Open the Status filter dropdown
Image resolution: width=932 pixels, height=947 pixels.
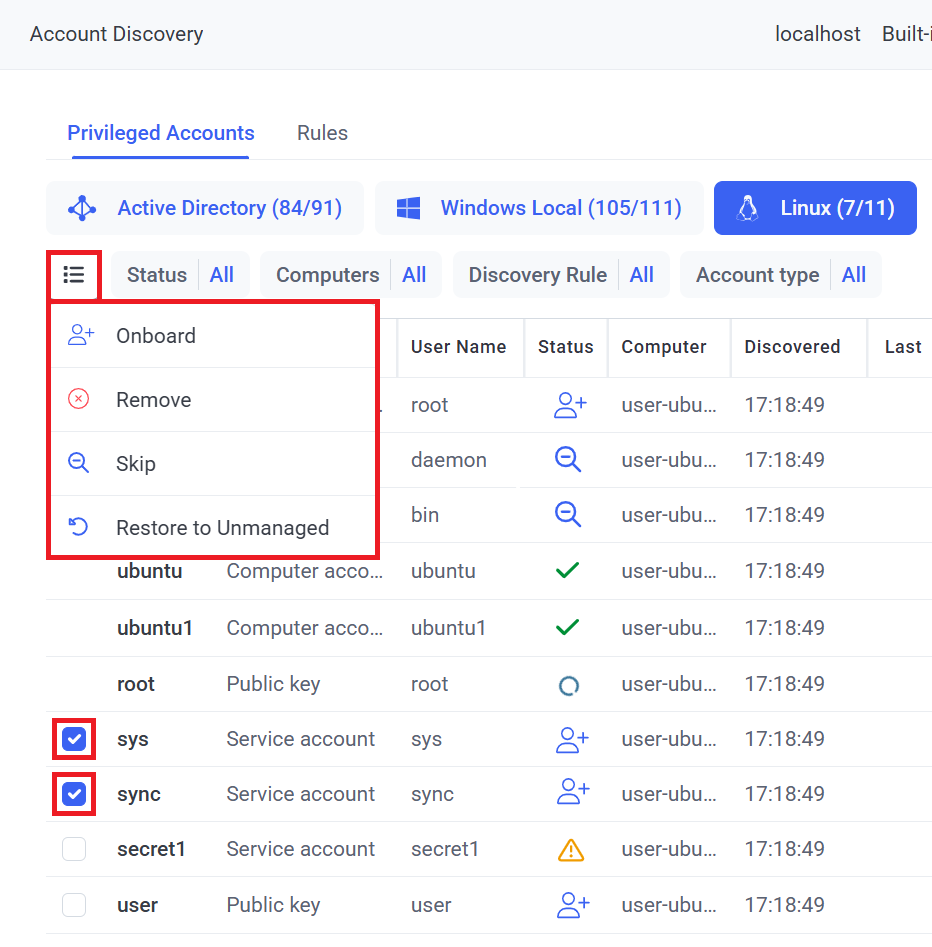coord(180,275)
